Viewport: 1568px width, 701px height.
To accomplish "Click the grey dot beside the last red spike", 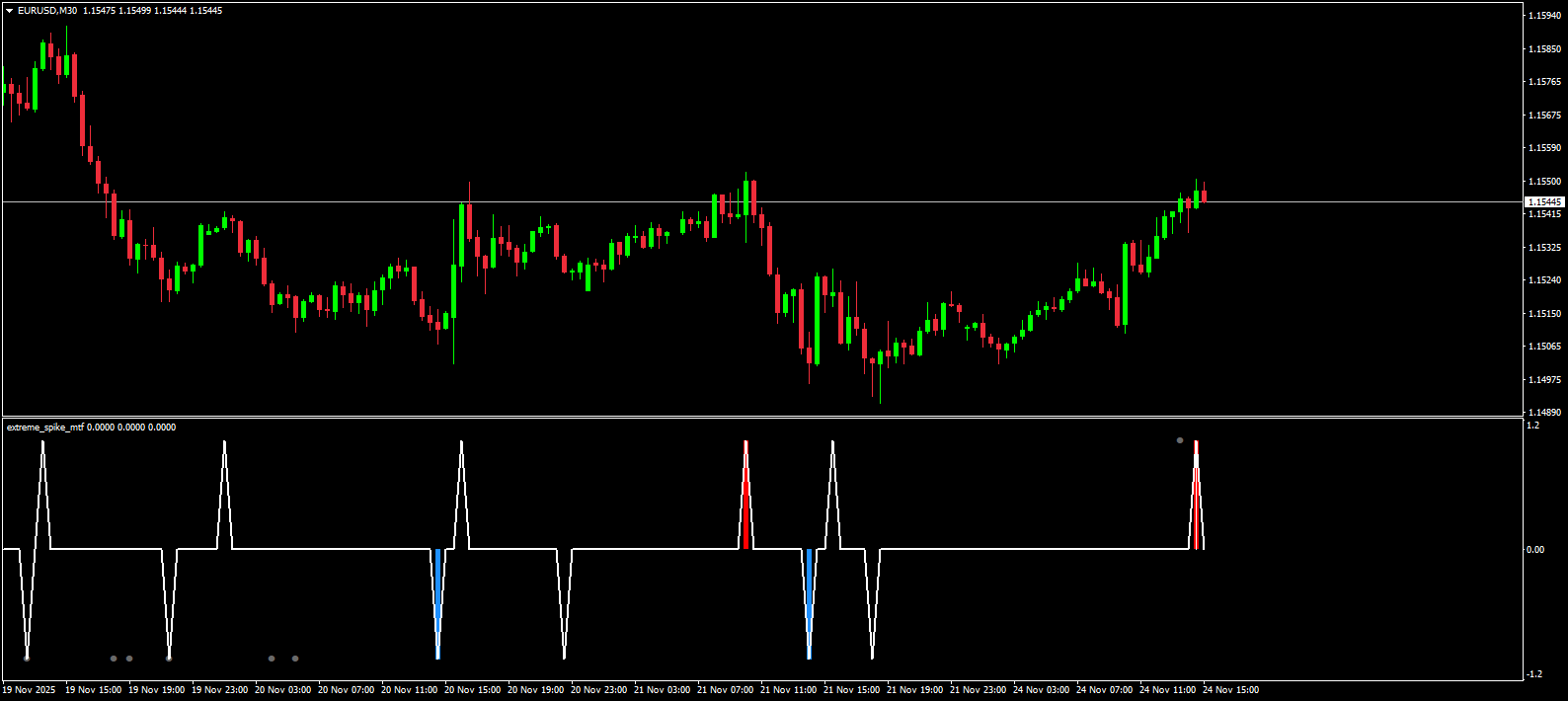I will coord(1180,440).
